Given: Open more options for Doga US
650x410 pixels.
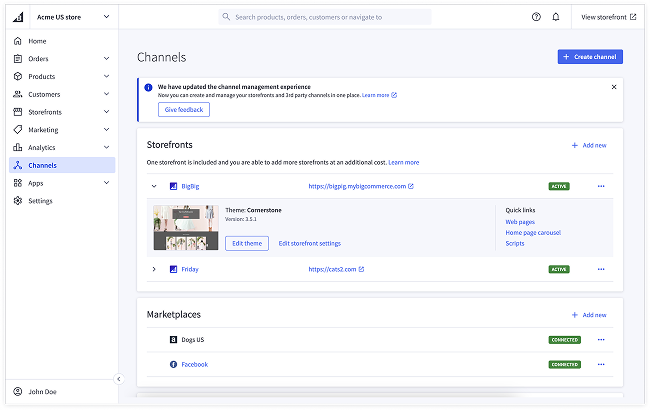Looking at the screenshot, I should click(601, 340).
